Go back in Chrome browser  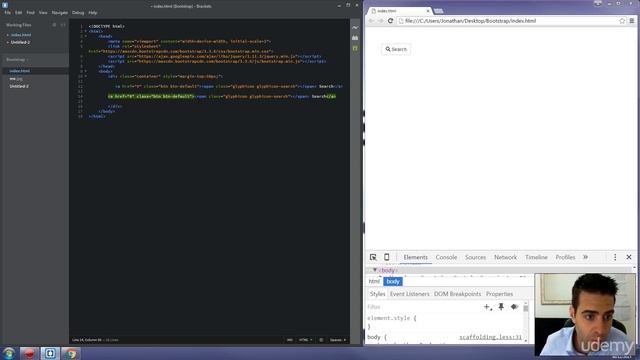(x=371, y=21)
